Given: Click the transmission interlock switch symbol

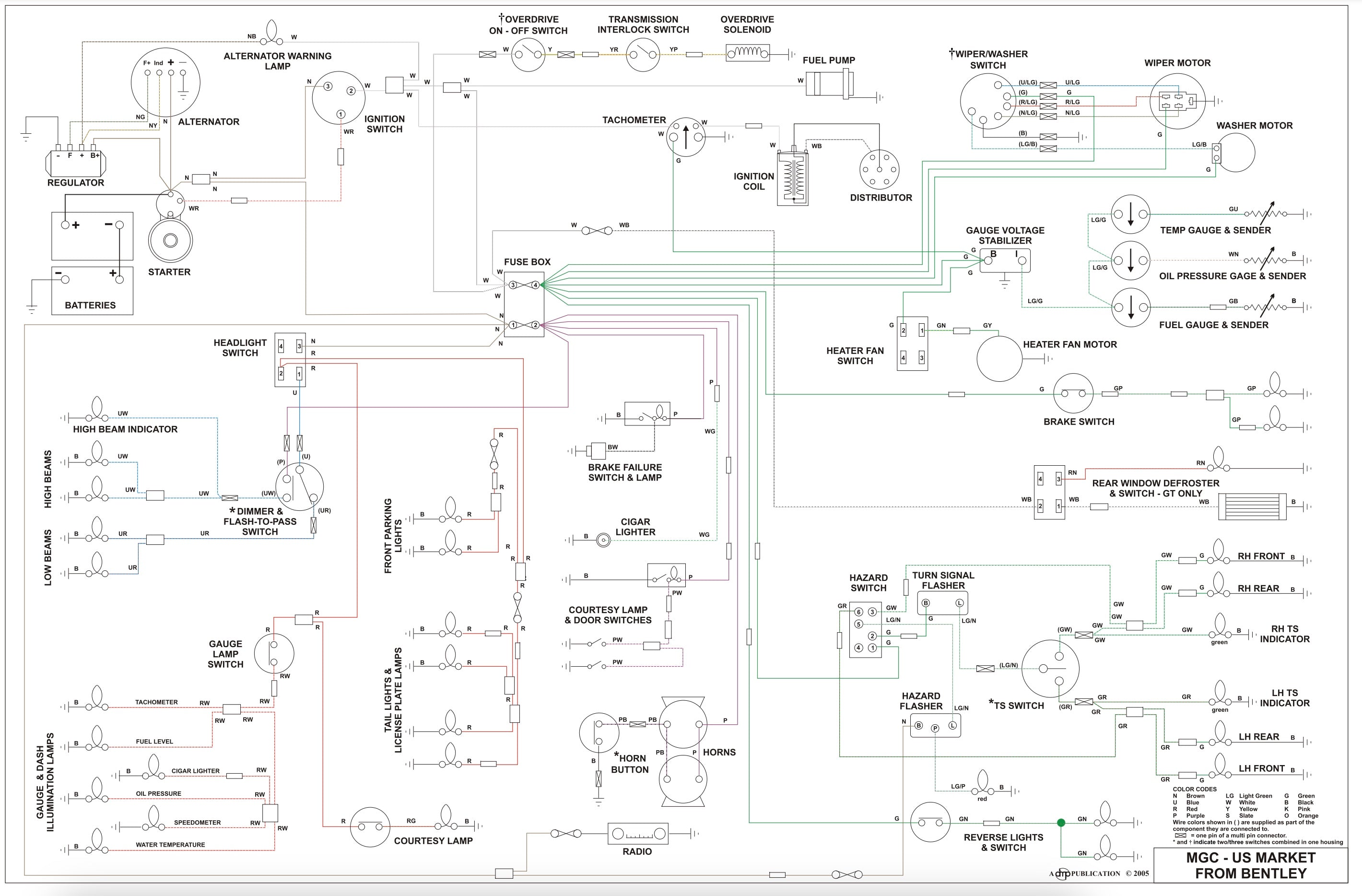Looking at the screenshot, I should (643, 54).
